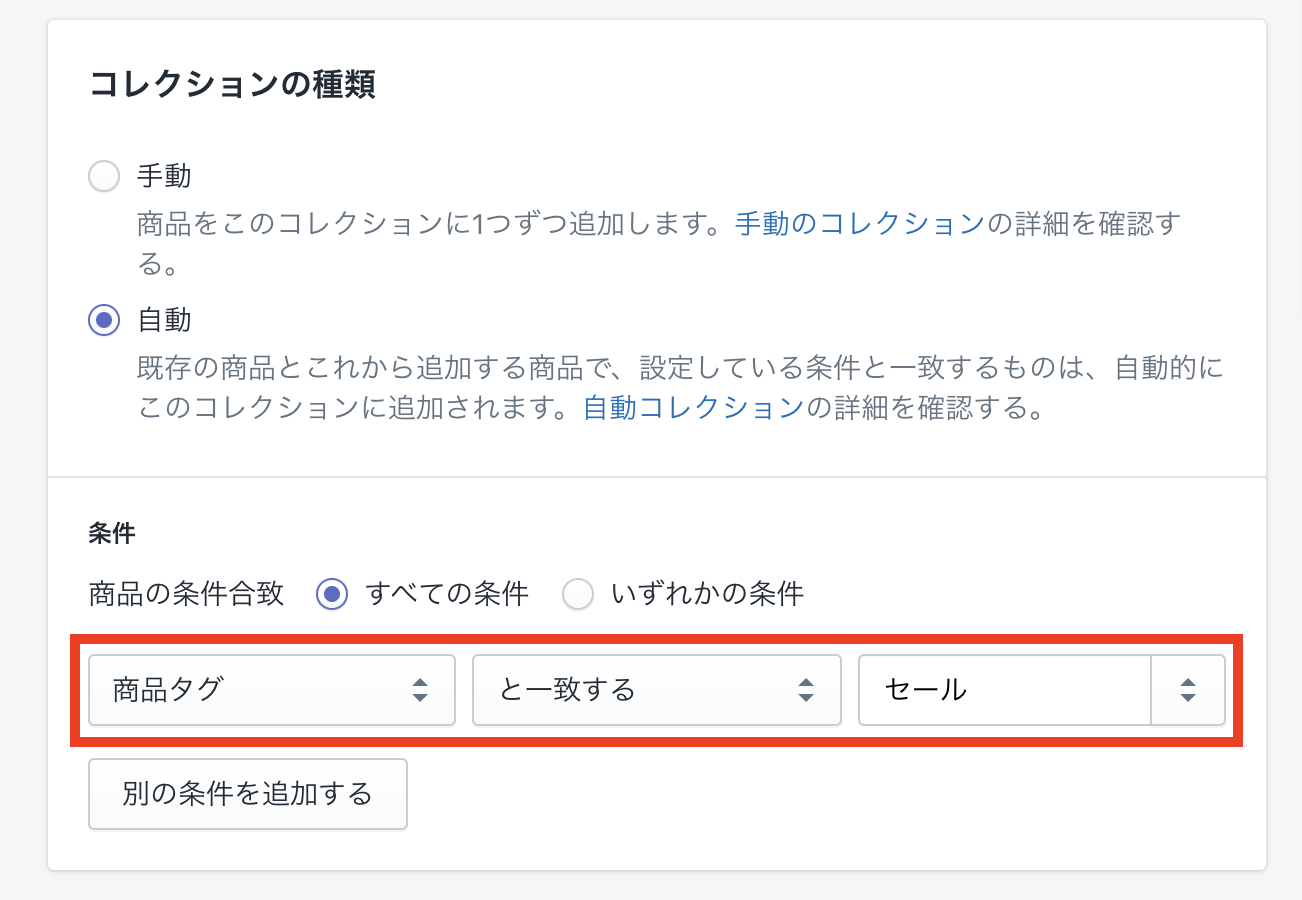The width and height of the screenshot is (1302, 900).
Task: Click the コレクションの種類 heading
Action: [232, 84]
